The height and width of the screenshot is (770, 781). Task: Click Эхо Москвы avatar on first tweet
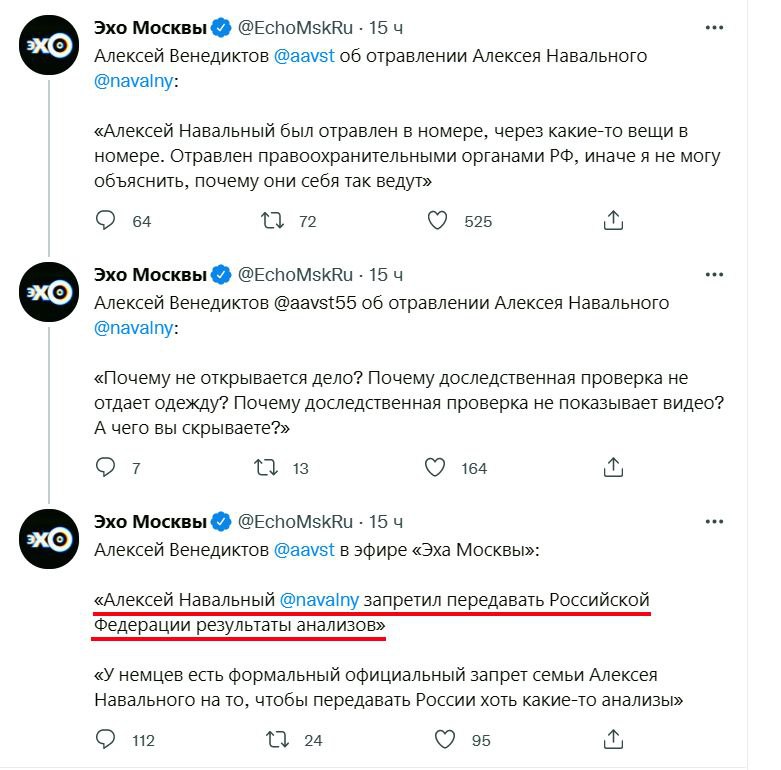coord(49,45)
